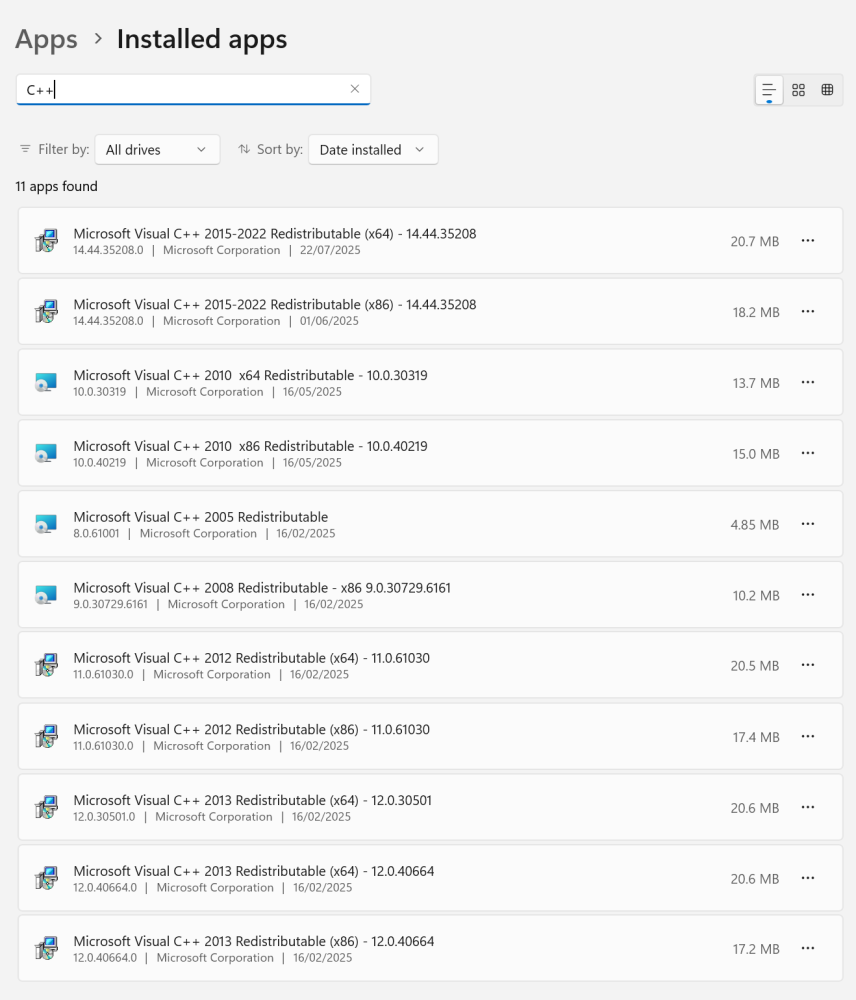Open more options for Visual C++ 2010 x64
This screenshot has height=1000, width=856.
point(808,382)
